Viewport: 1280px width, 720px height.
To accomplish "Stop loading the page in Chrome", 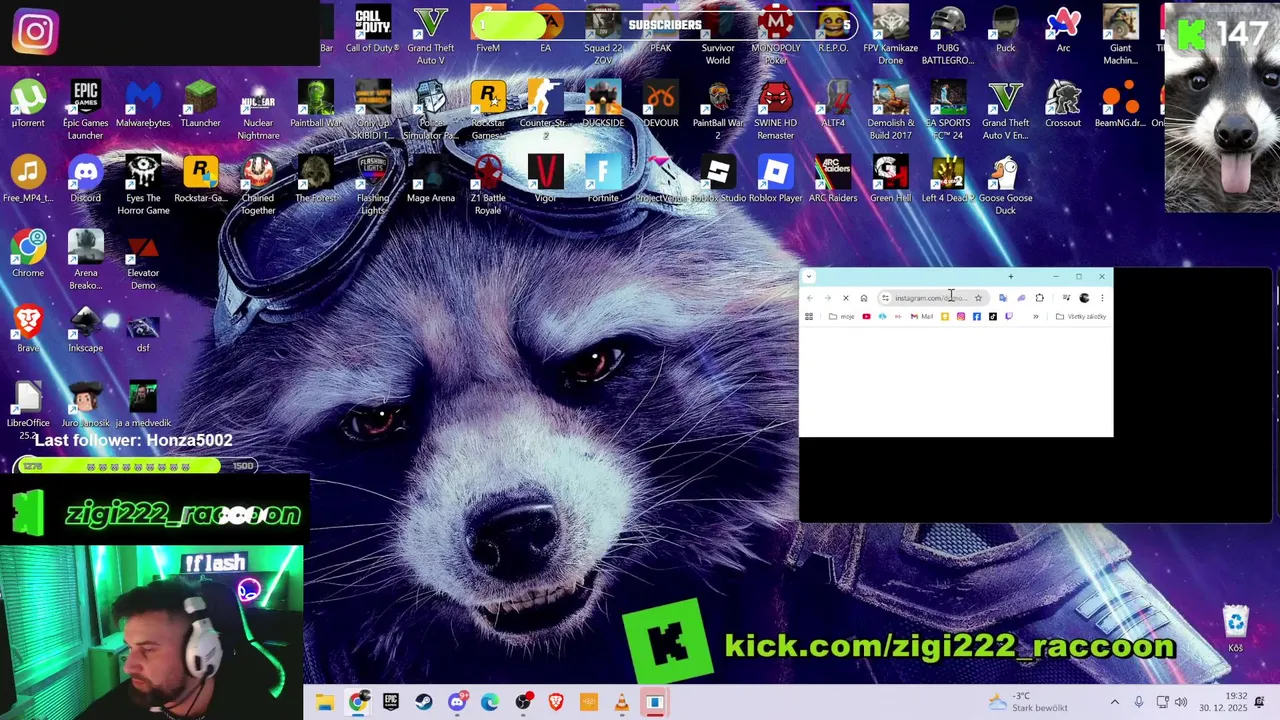I will coord(846,298).
